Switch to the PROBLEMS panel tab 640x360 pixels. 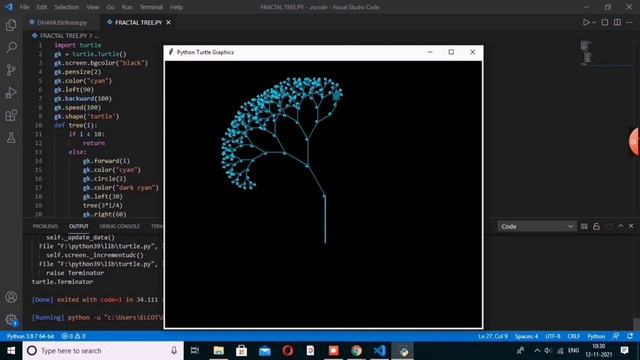[45, 226]
